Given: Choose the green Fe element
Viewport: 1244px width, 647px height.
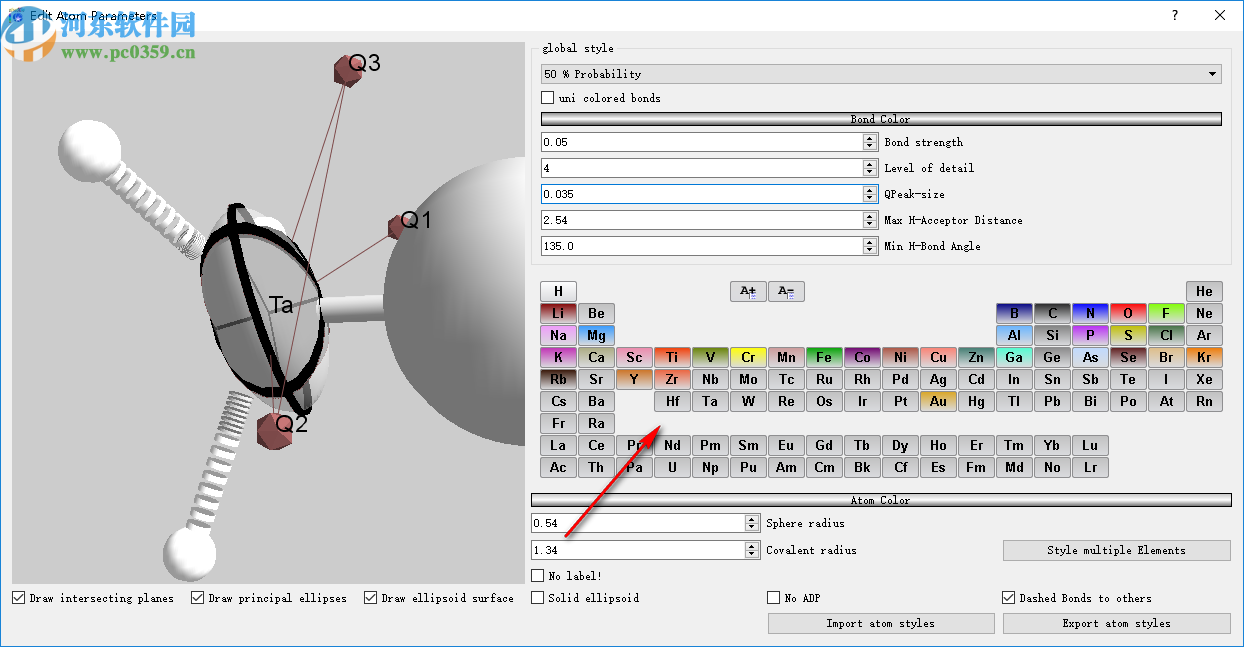Looking at the screenshot, I should point(824,357).
